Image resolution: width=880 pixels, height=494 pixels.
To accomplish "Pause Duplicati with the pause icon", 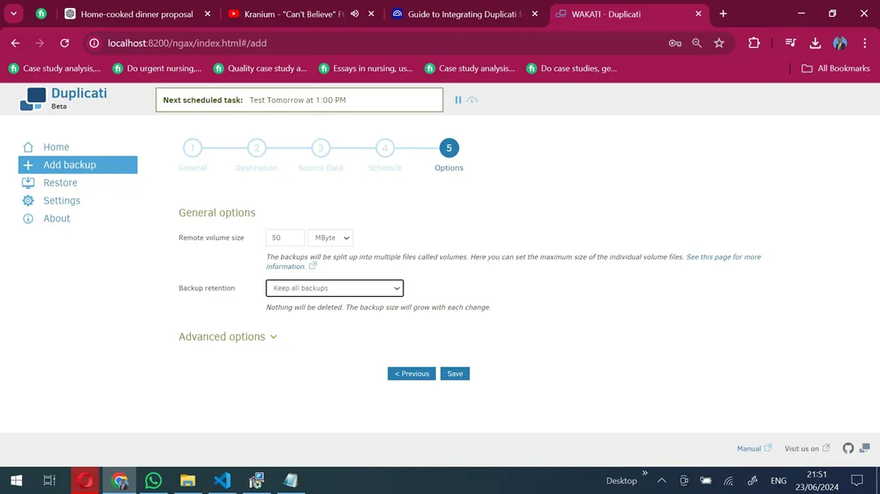I will (x=458, y=100).
